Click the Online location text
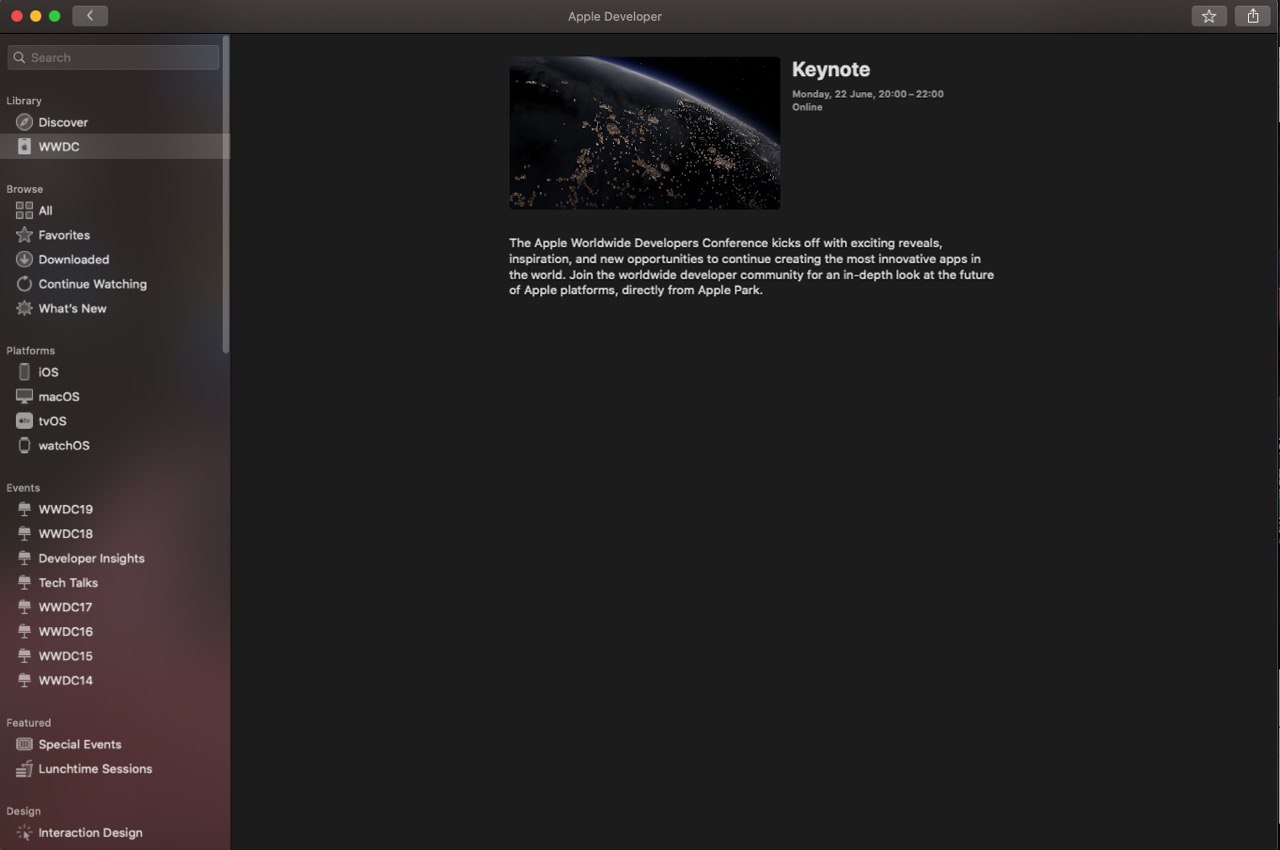This screenshot has width=1280, height=850. point(807,107)
